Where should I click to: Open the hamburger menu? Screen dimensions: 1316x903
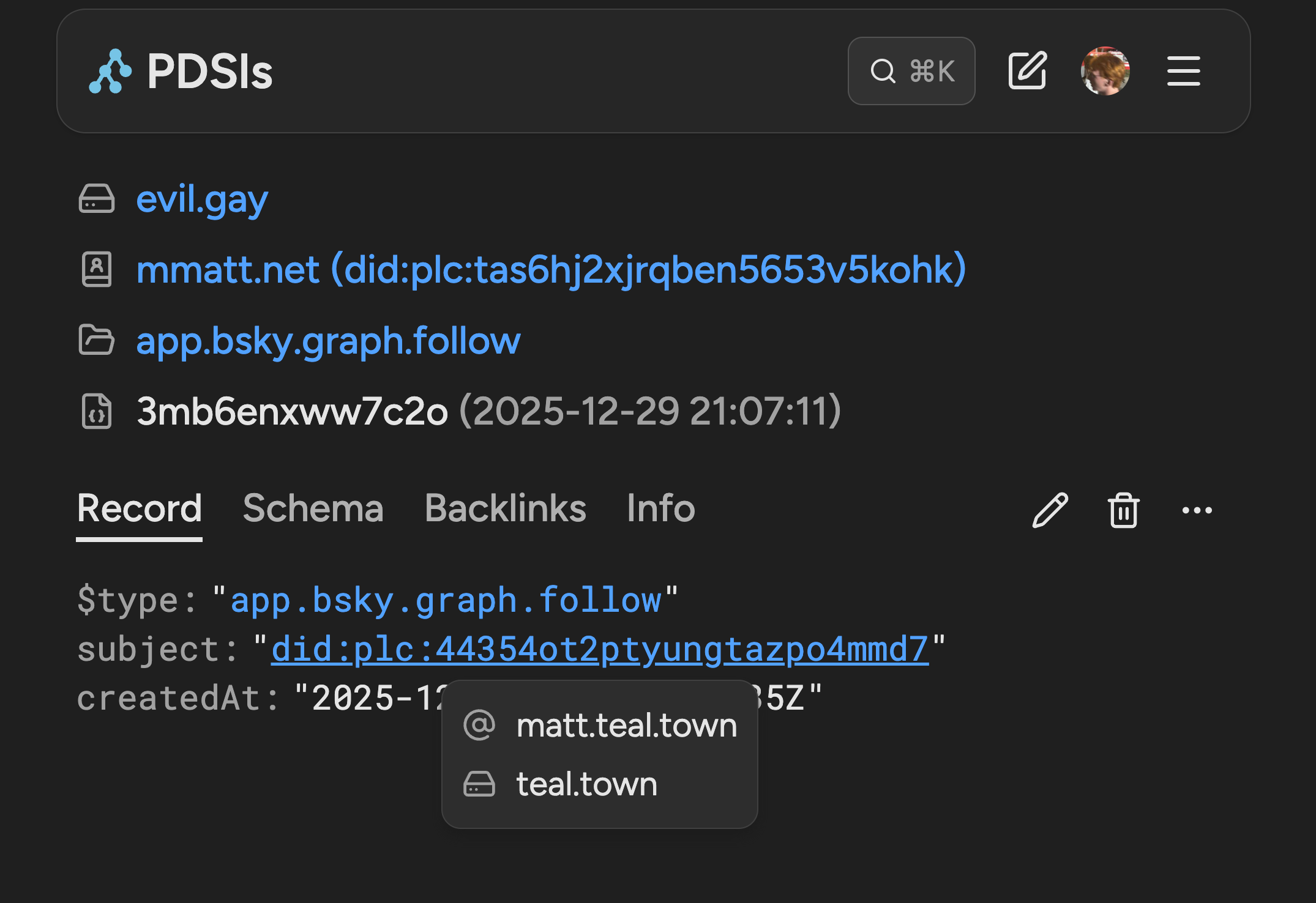pyautogui.click(x=1183, y=71)
